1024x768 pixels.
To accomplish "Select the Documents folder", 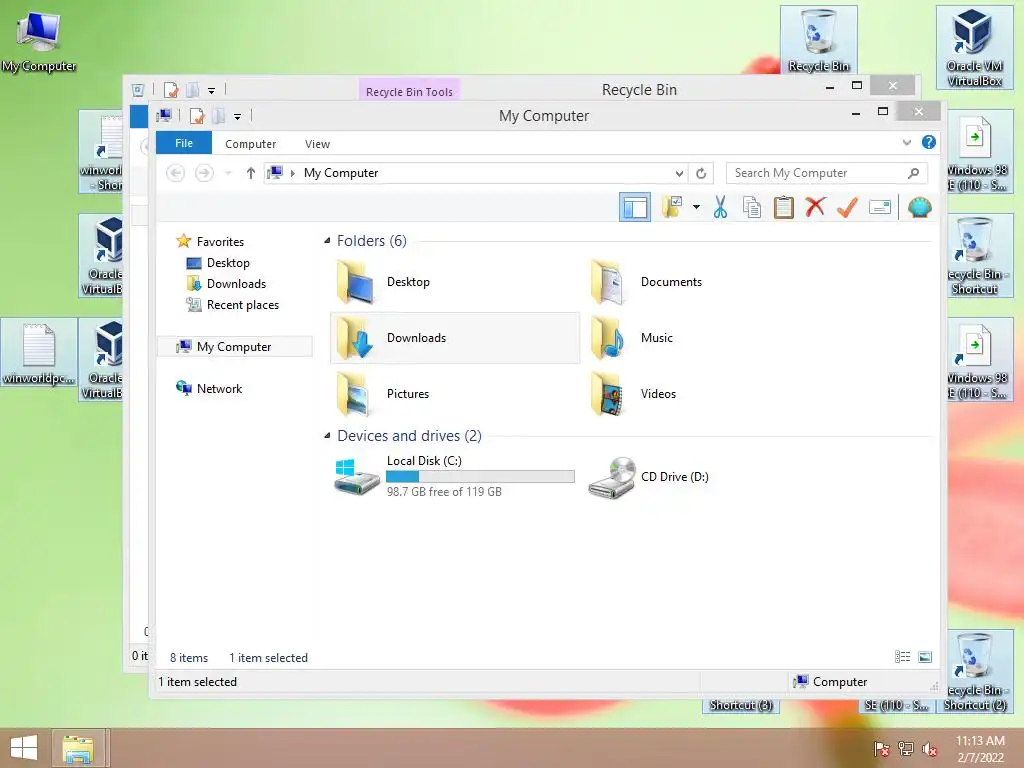I will (x=708, y=282).
